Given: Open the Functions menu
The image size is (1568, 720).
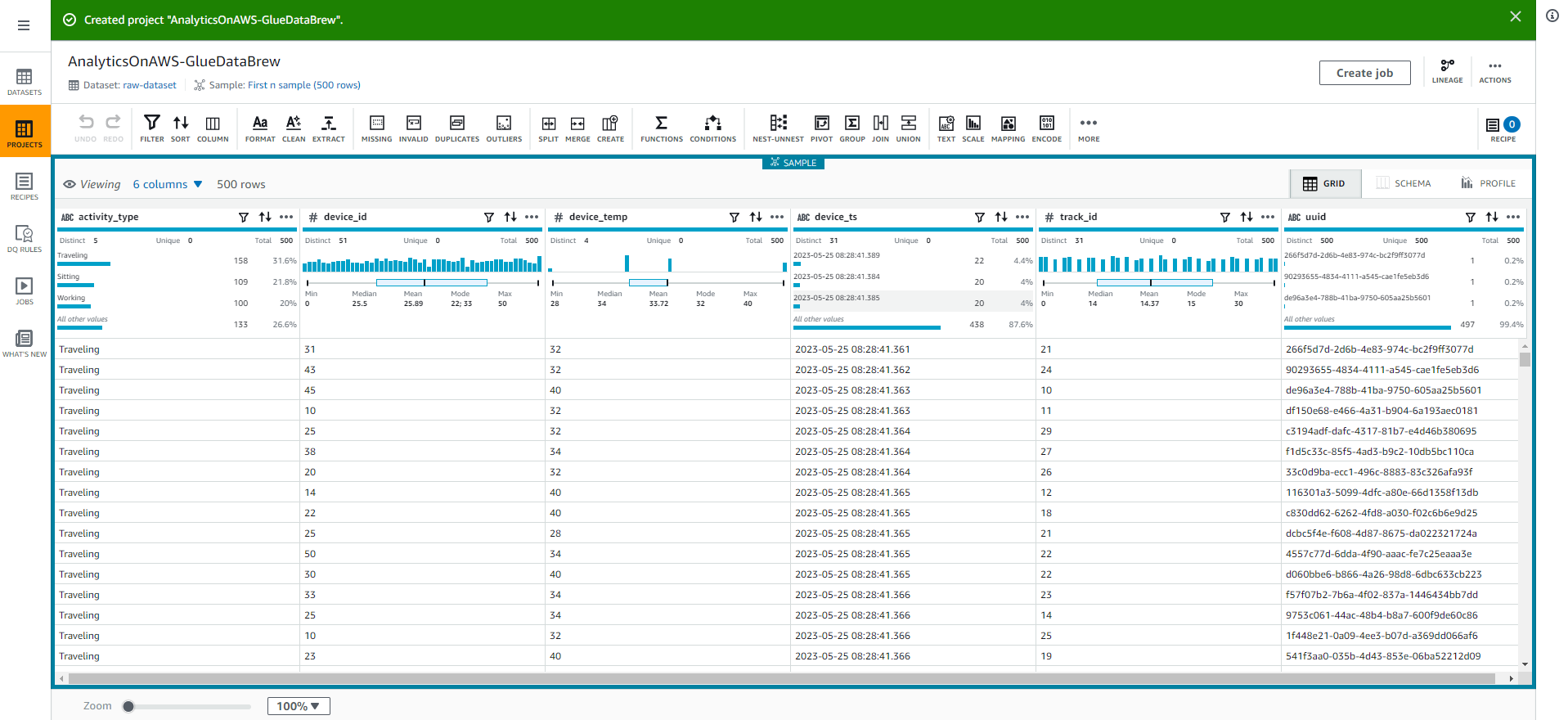Looking at the screenshot, I should point(662,128).
